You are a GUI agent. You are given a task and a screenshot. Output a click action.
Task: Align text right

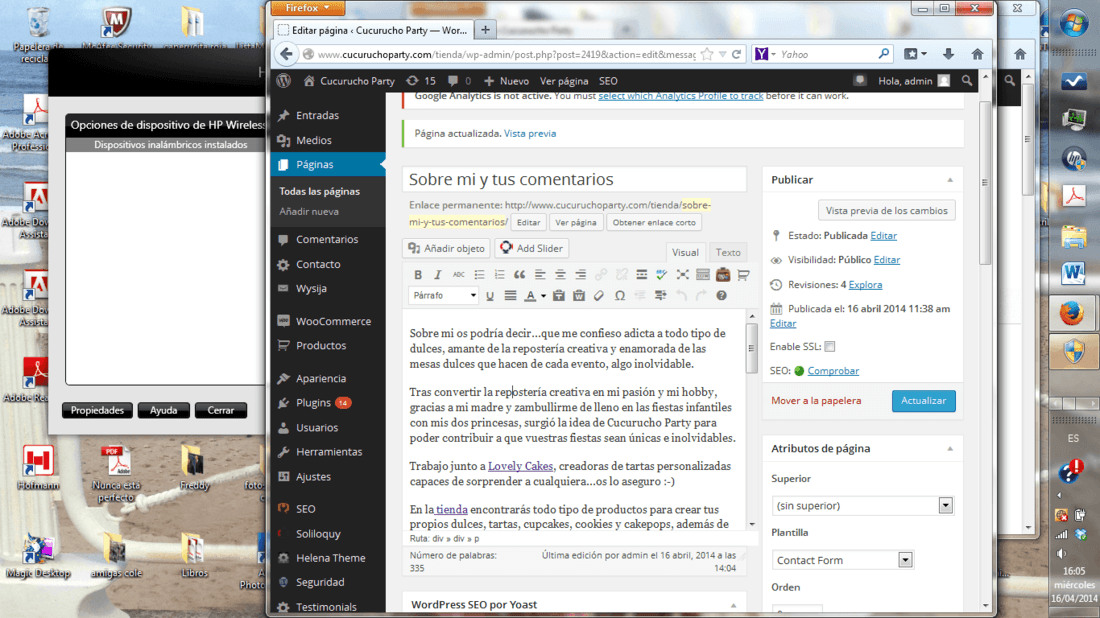(580, 275)
